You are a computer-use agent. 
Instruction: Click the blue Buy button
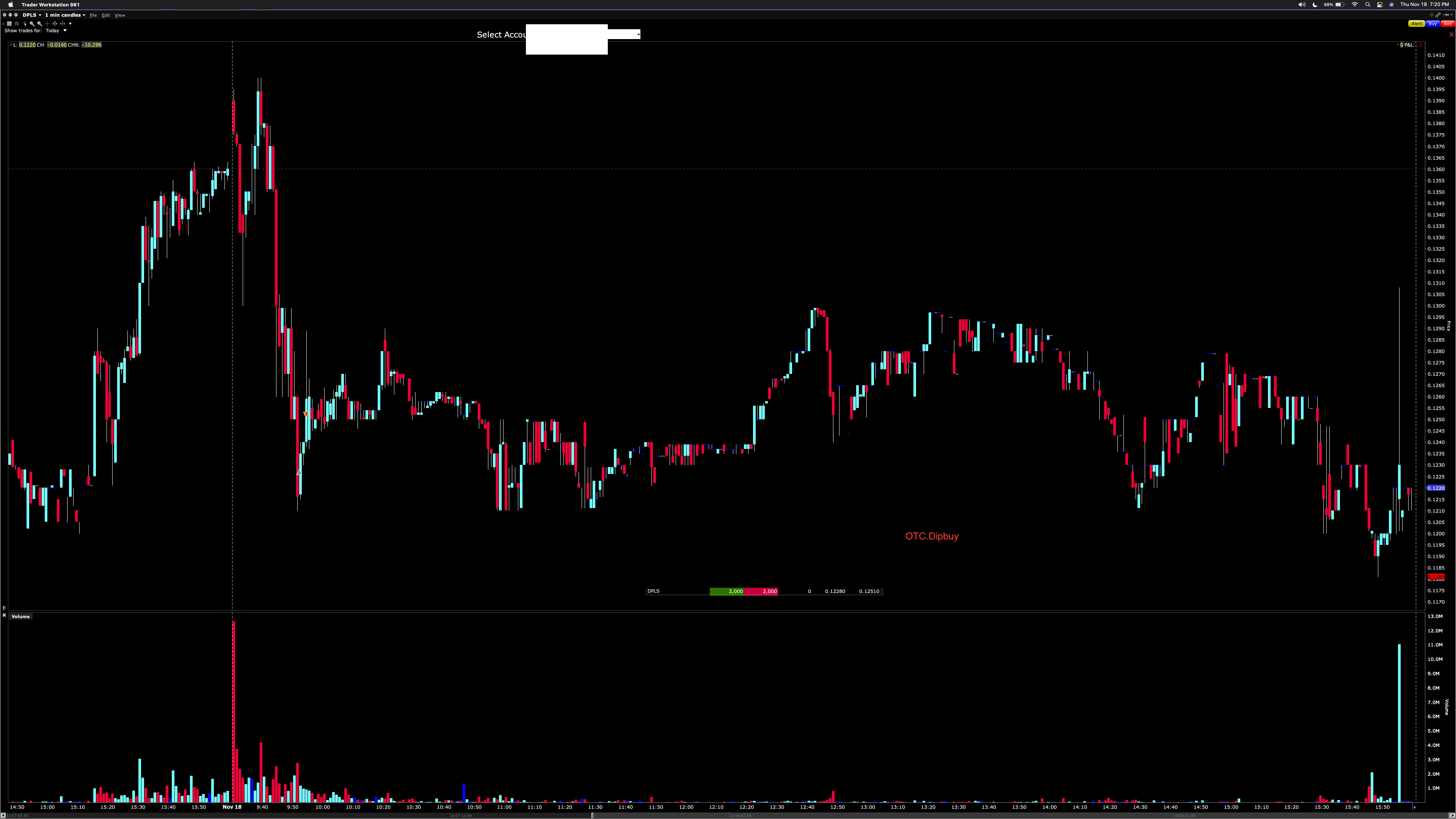[x=1432, y=24]
